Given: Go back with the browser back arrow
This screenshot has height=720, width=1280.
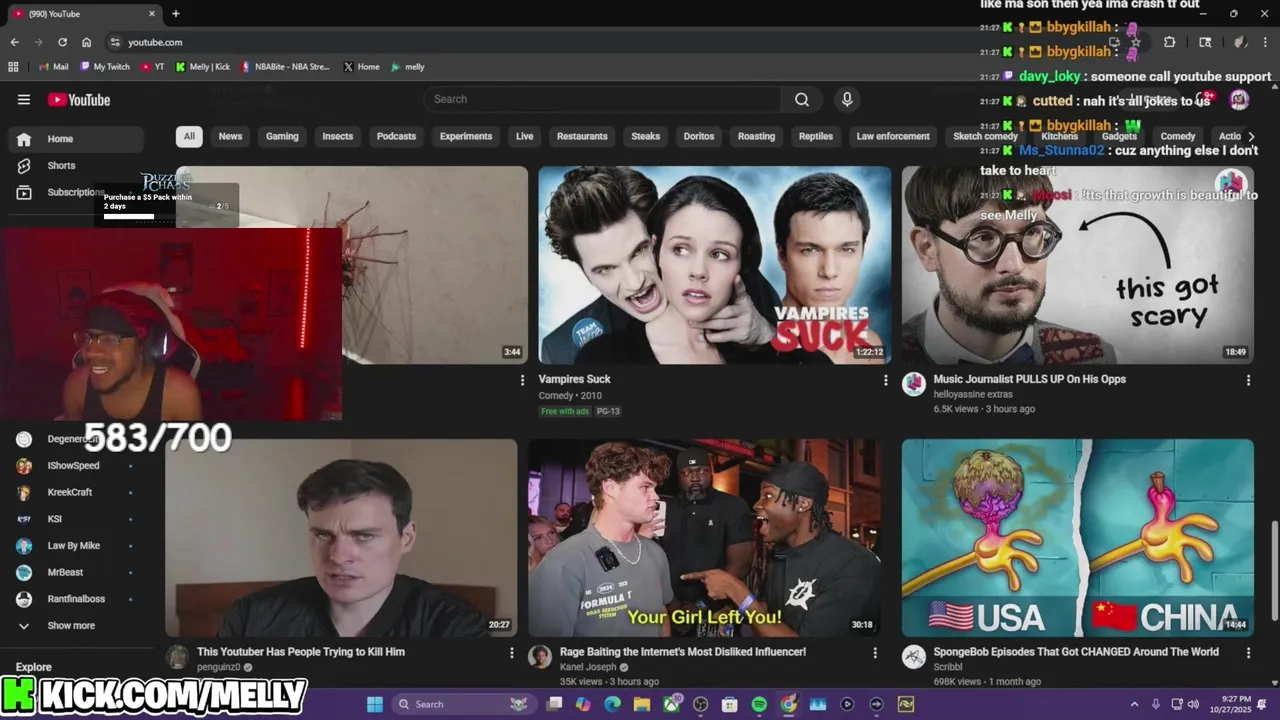Looking at the screenshot, I should pyautogui.click(x=14, y=42).
